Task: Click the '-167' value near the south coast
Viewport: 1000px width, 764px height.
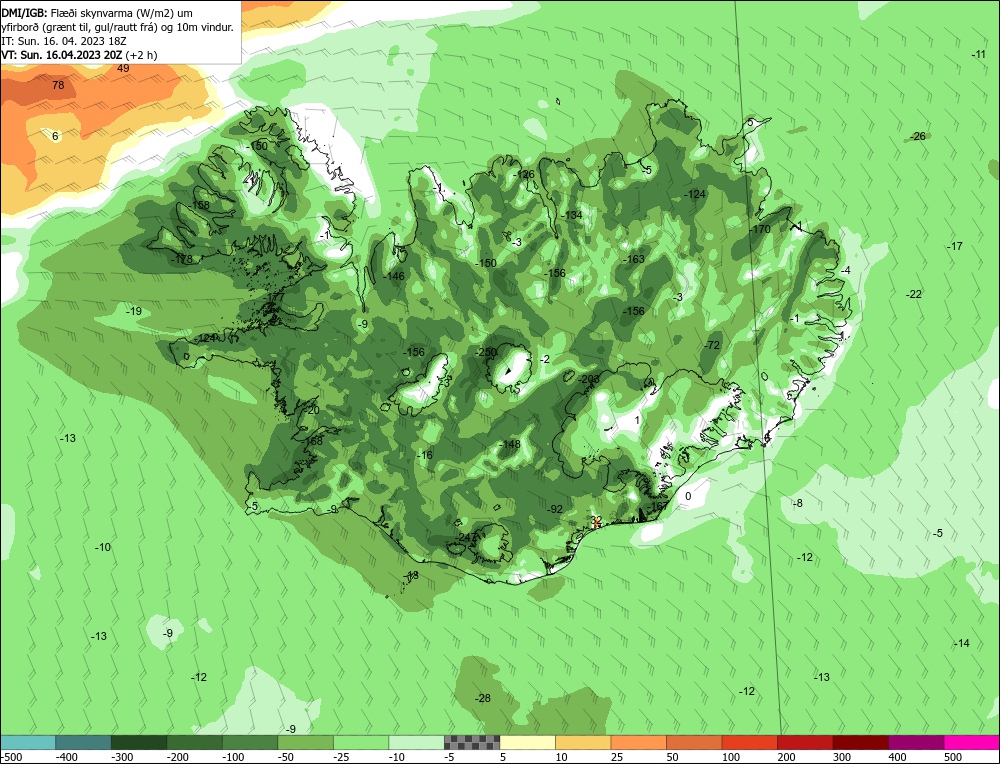Action: 658,506
